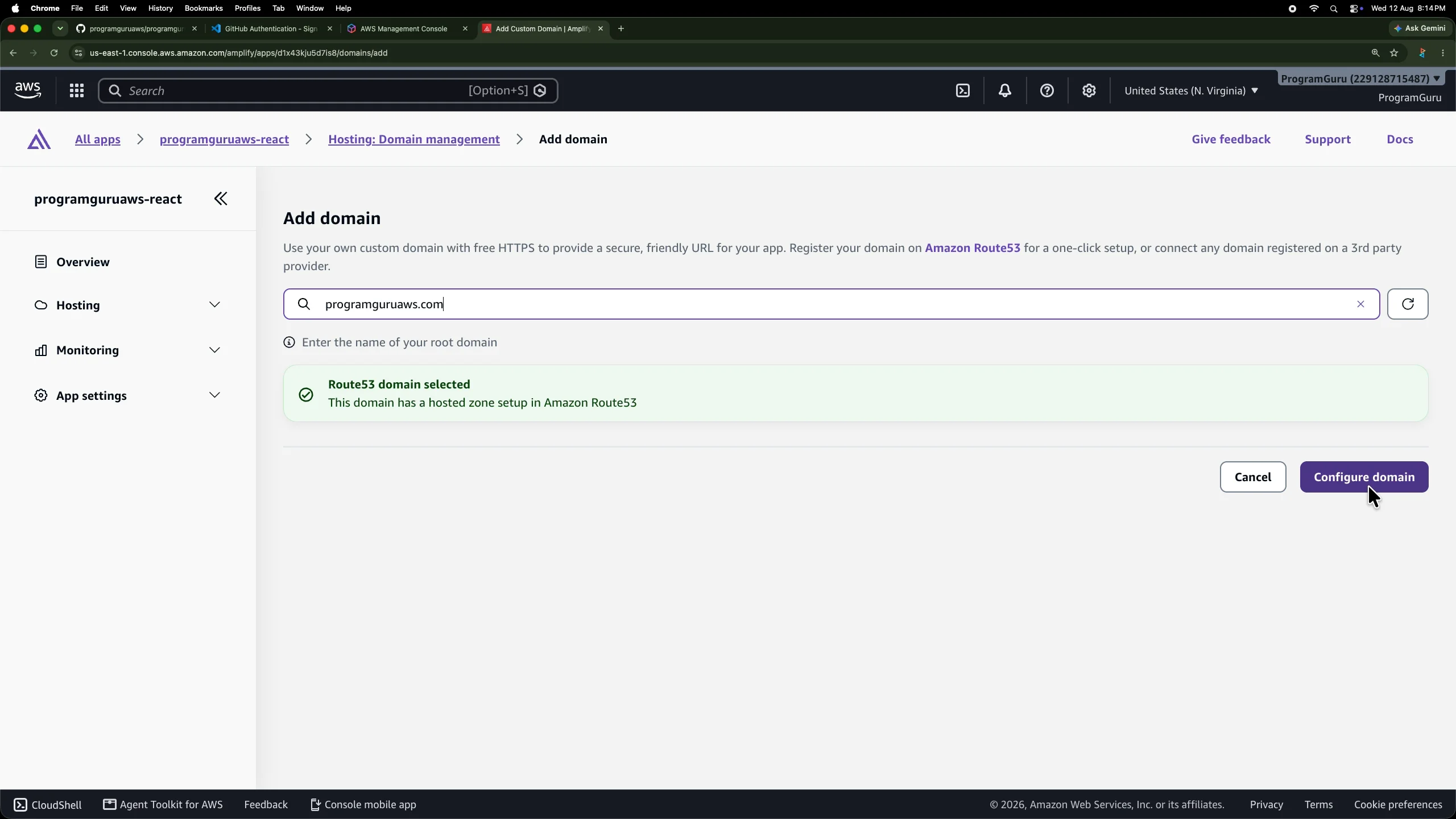Open Cookie preferences in footer
This screenshot has width=1456, height=819.
(1398, 805)
